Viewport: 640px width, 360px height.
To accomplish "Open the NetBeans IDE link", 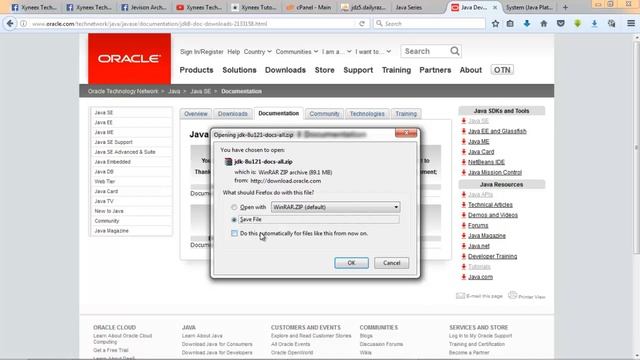I will pyautogui.click(x=486, y=162).
